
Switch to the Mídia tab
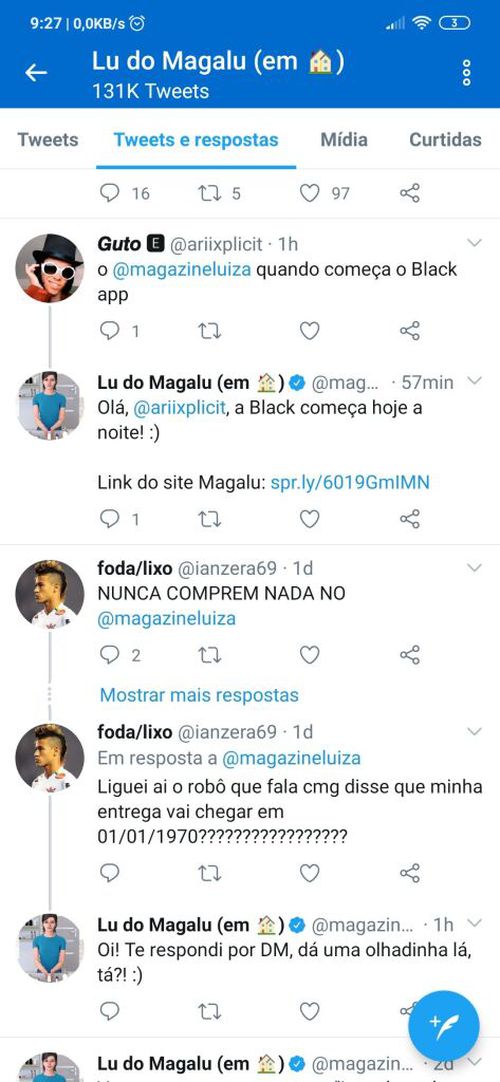[344, 139]
